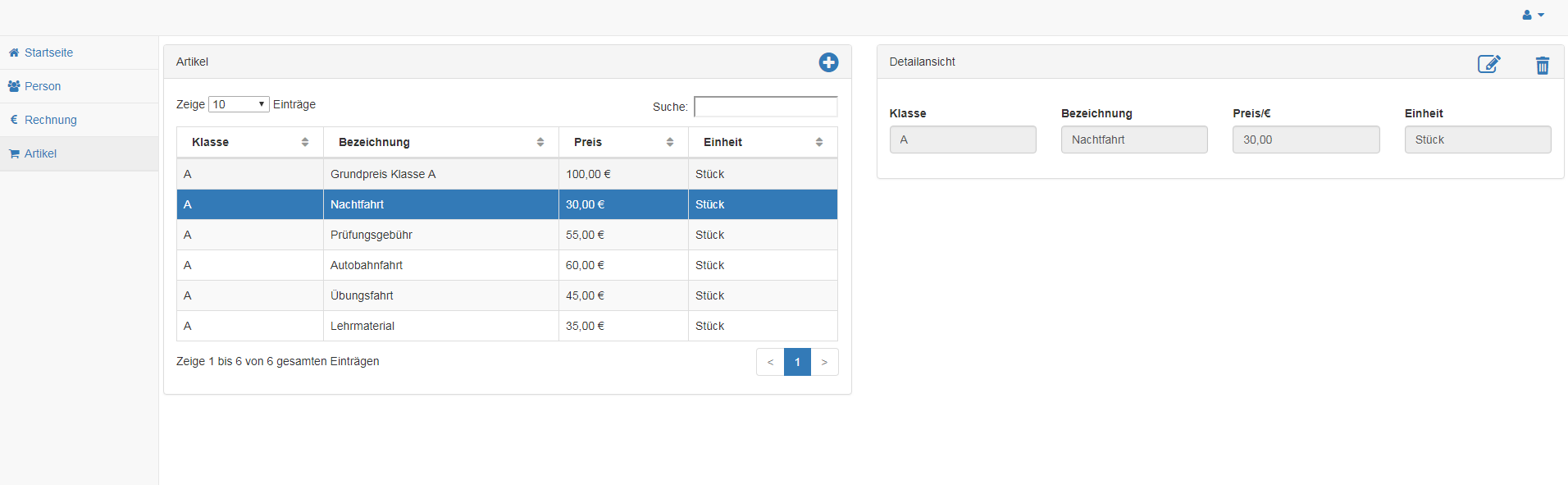Click the Bezeichnung field showing Nachtfahrt
This screenshot has height=485, width=1568.
(x=1134, y=140)
